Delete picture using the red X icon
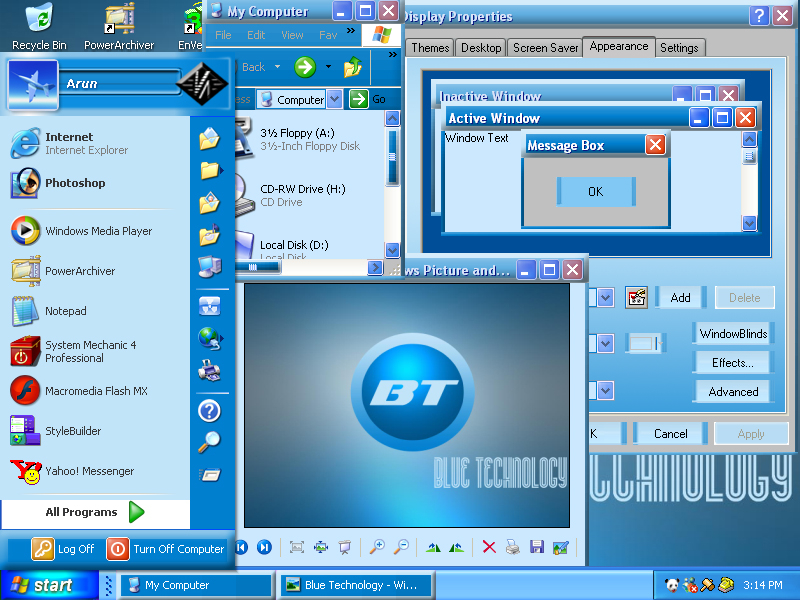The height and width of the screenshot is (600, 800). coord(489,547)
